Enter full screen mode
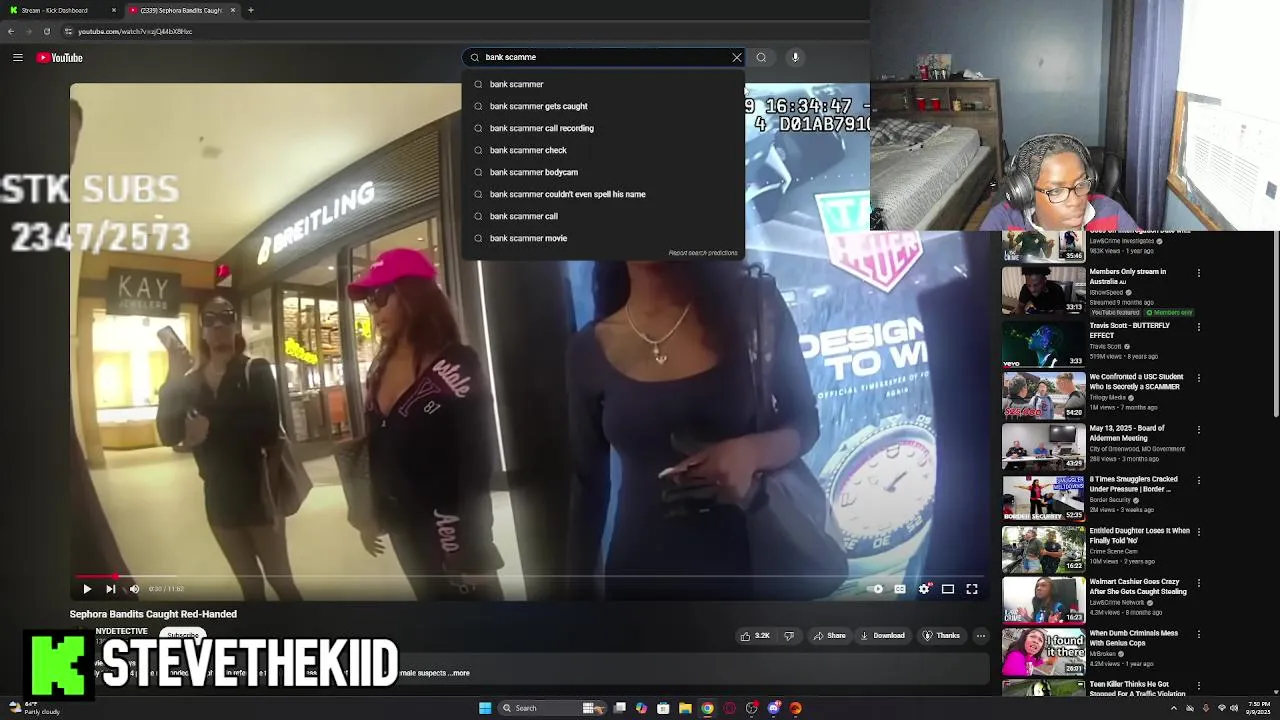Screen dimensions: 1280x720 click(x=972, y=589)
